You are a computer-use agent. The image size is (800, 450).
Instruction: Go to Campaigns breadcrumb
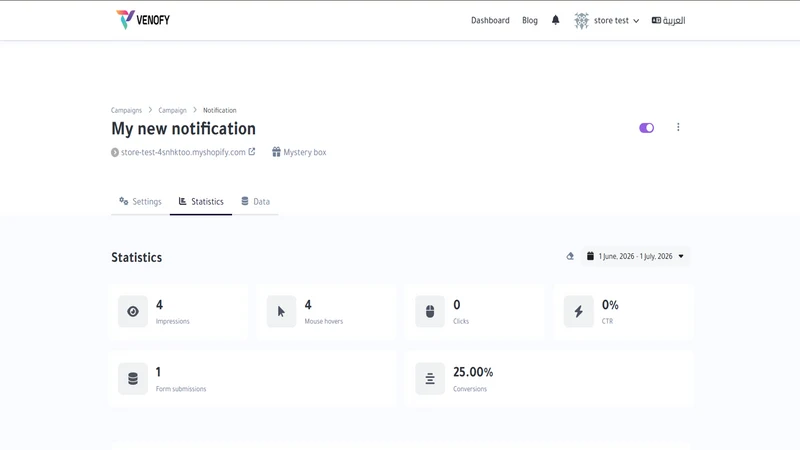pos(126,110)
